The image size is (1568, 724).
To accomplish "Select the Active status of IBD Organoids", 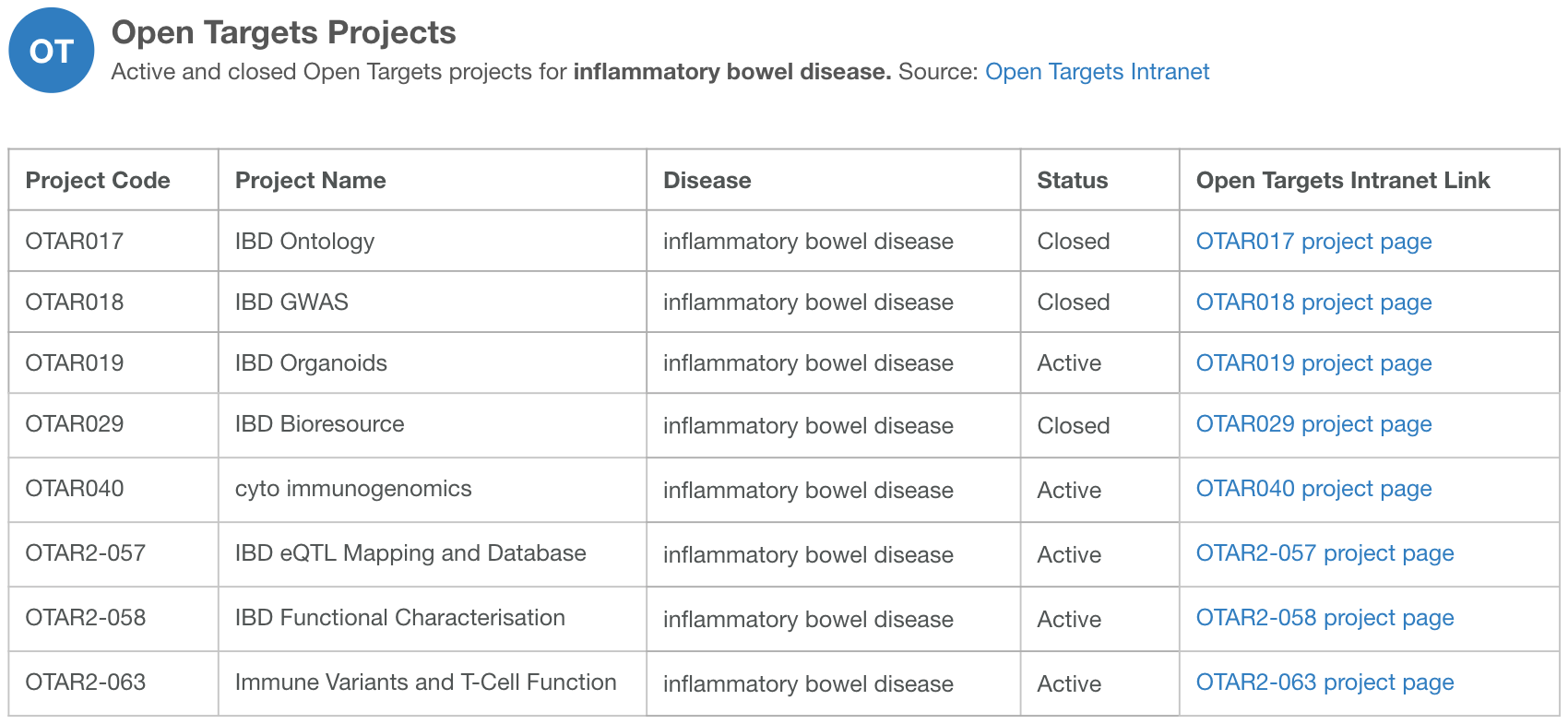I will 1069,363.
